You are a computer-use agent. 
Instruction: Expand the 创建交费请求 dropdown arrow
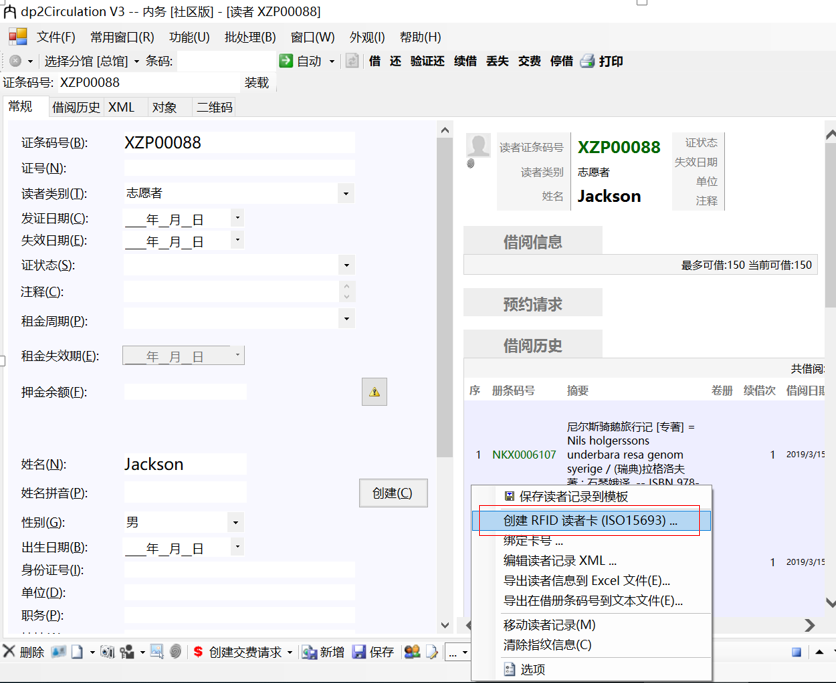click(290, 652)
